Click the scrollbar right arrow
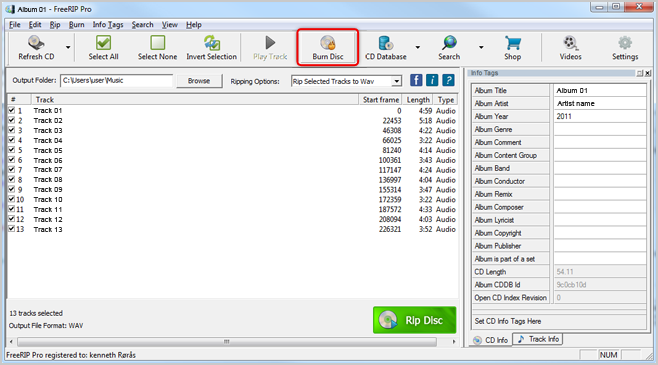 click(454, 342)
